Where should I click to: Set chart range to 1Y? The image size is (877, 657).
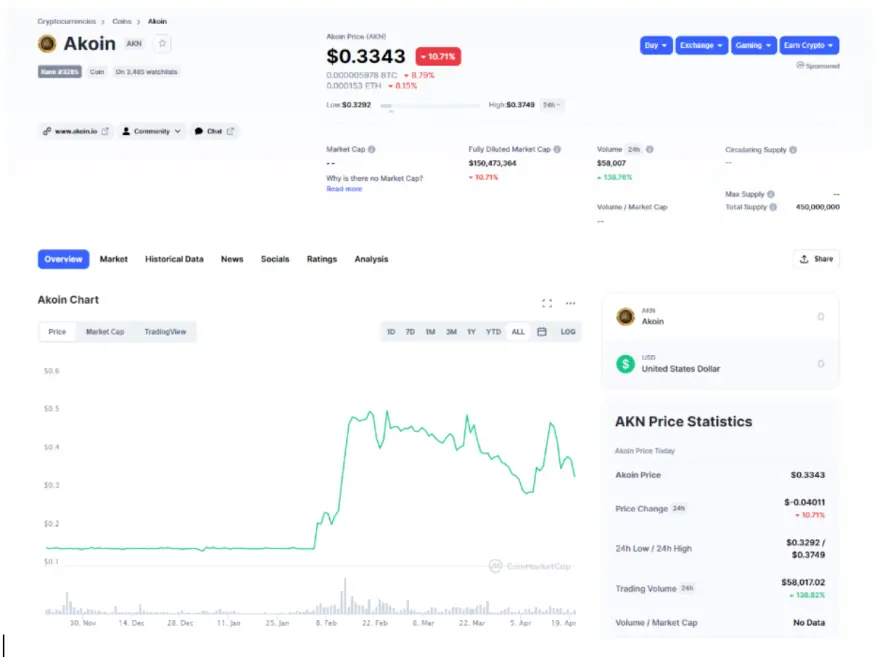coord(471,332)
